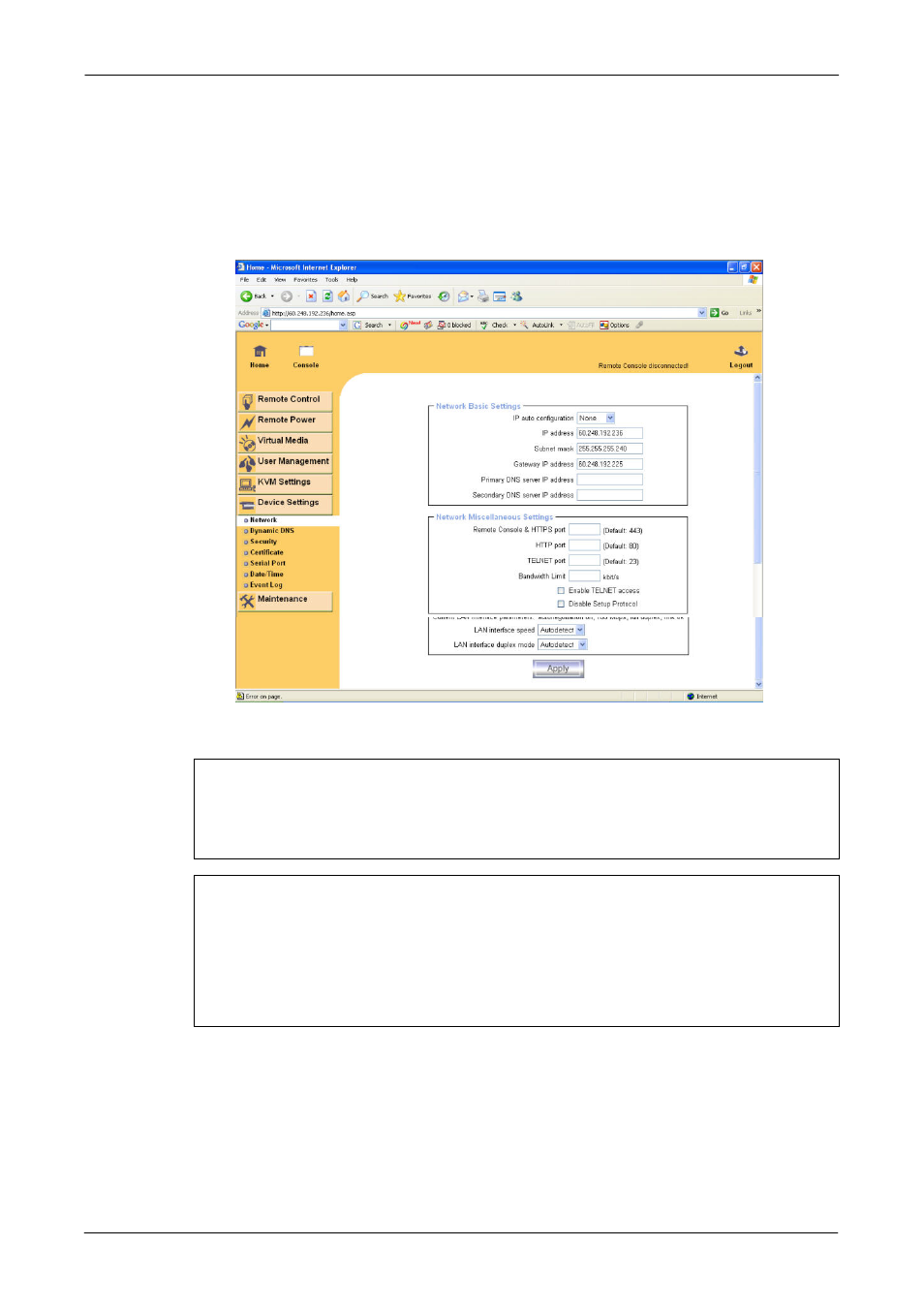
Task: Open the Security settings link
Action: click(263, 542)
